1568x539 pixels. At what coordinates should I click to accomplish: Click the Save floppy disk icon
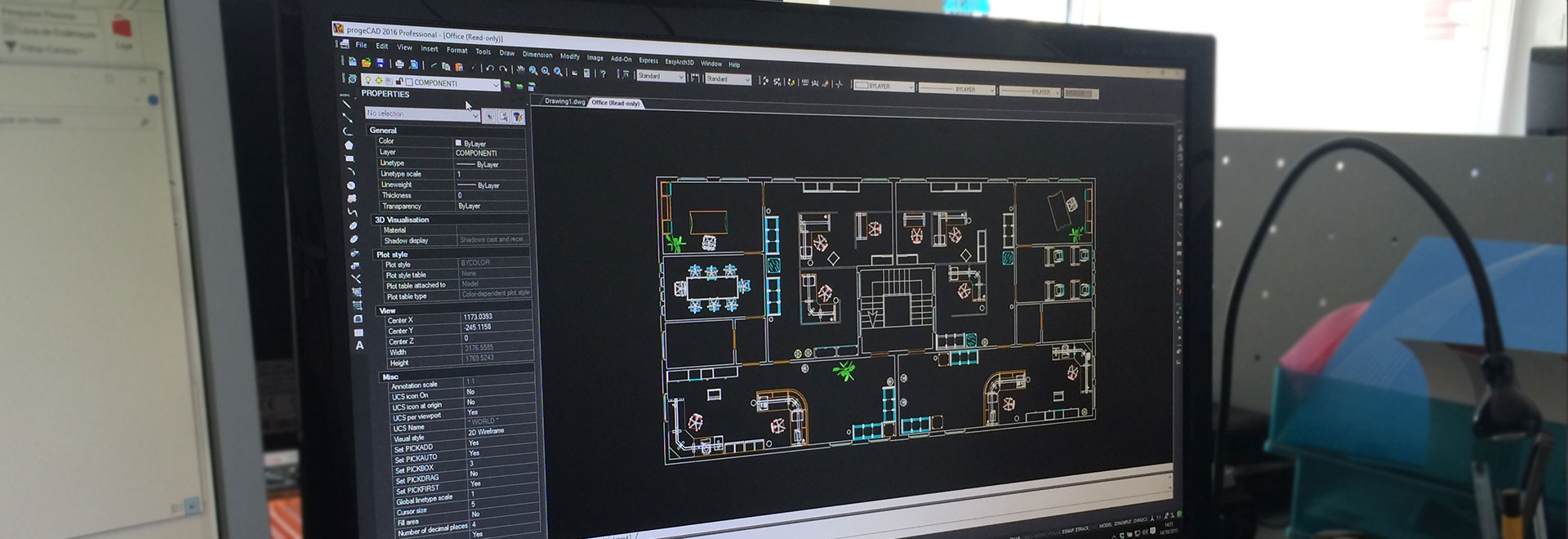pos(380,63)
